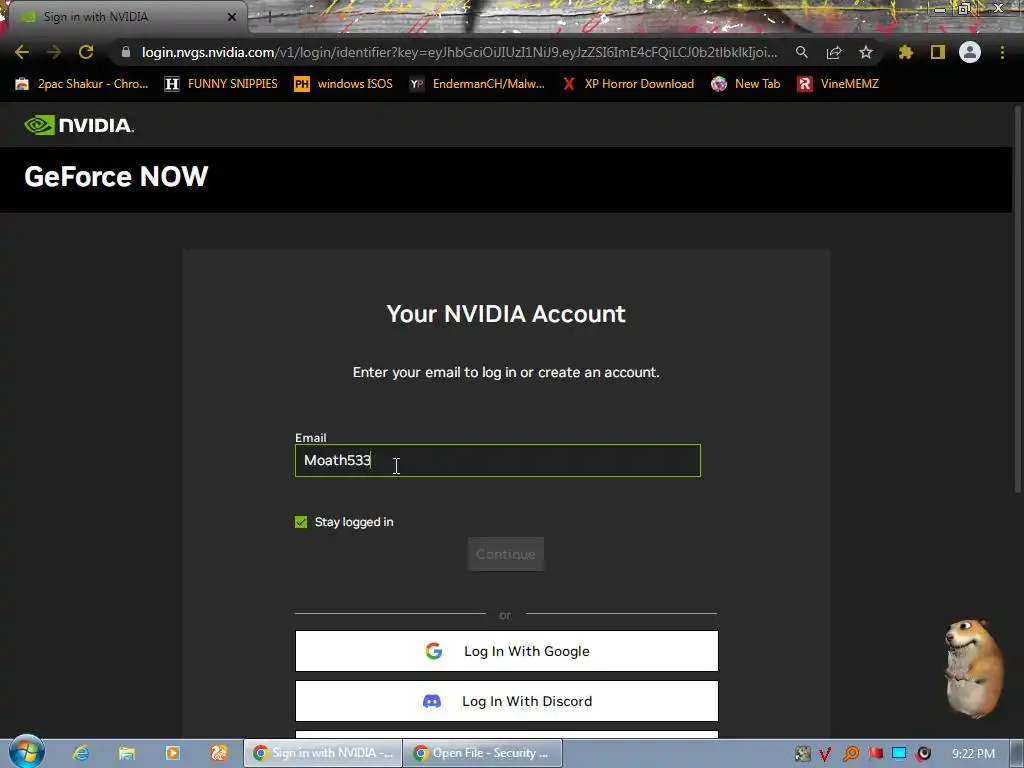Close the Sign in with NVIDIA tab
Viewport: 1024px width, 768px height.
point(232,17)
